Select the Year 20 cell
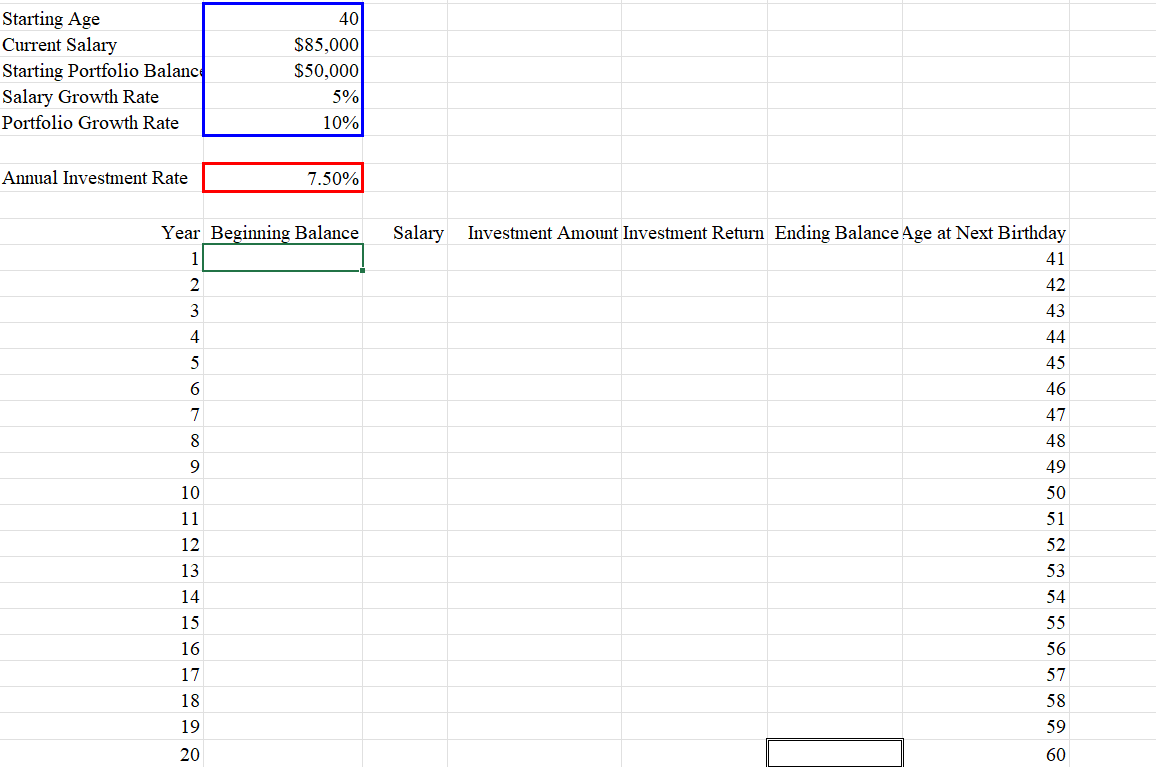 tap(181, 752)
